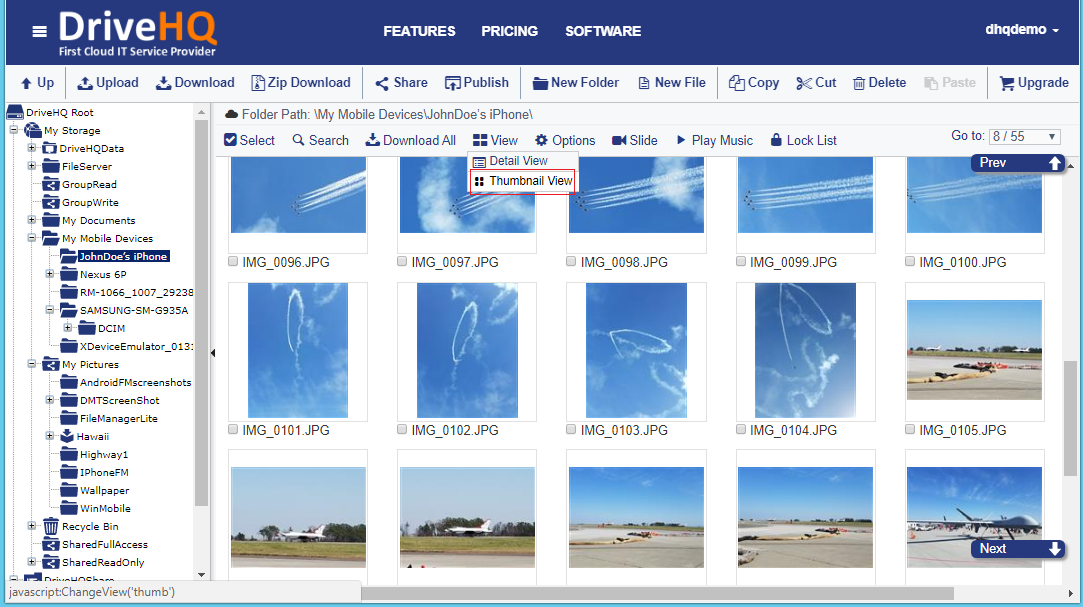Viewport: 1083px width, 607px height.
Task: Click the Zip Download icon
Action: (258, 83)
